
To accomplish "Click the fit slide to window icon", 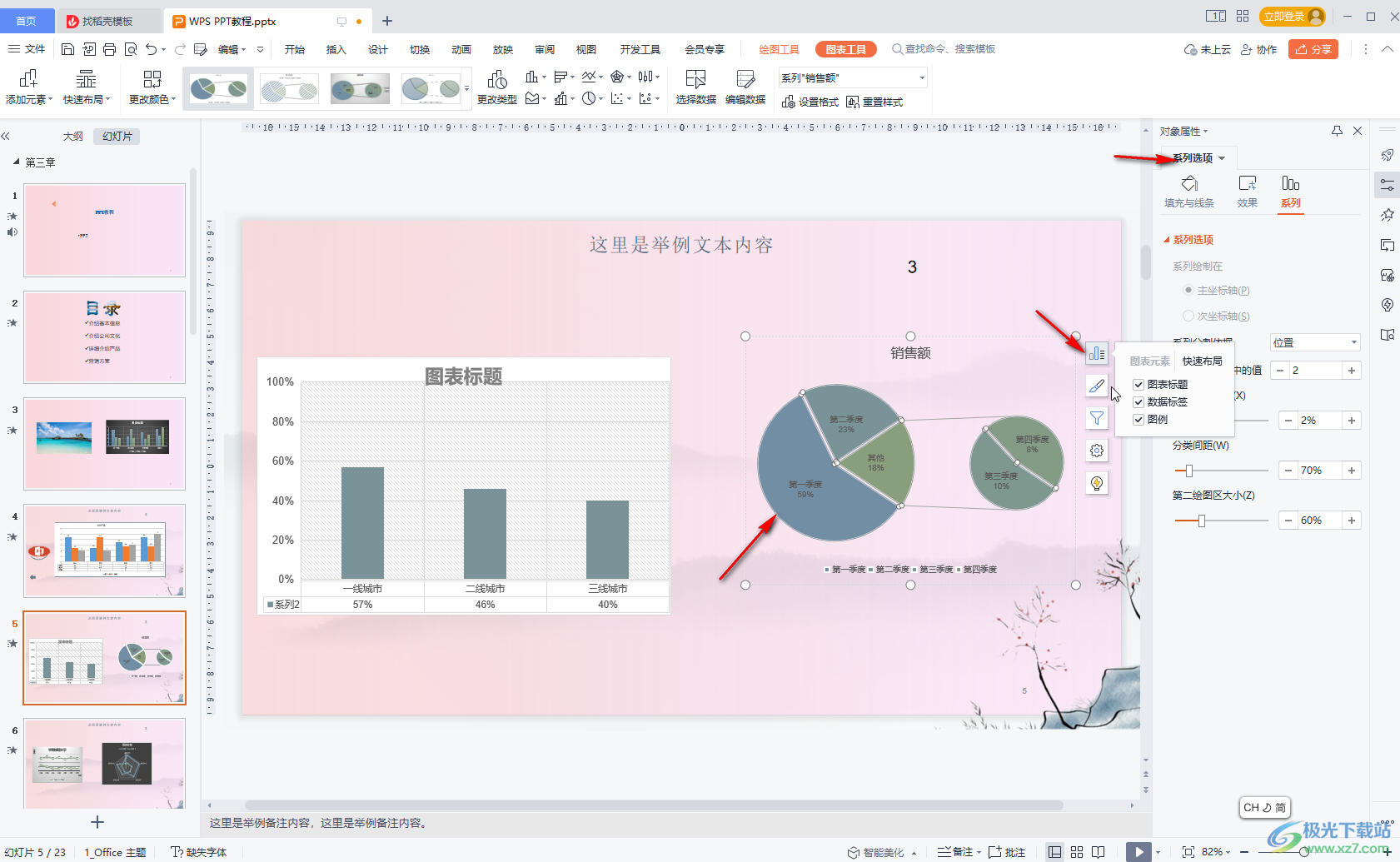I will coord(1188,852).
